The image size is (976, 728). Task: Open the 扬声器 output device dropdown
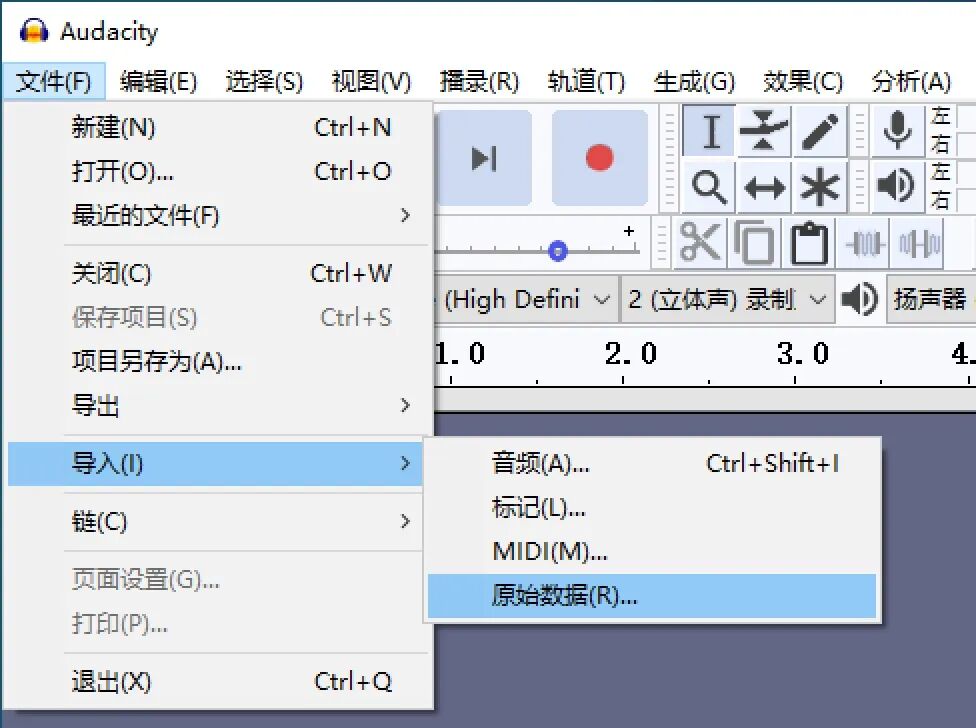point(931,300)
